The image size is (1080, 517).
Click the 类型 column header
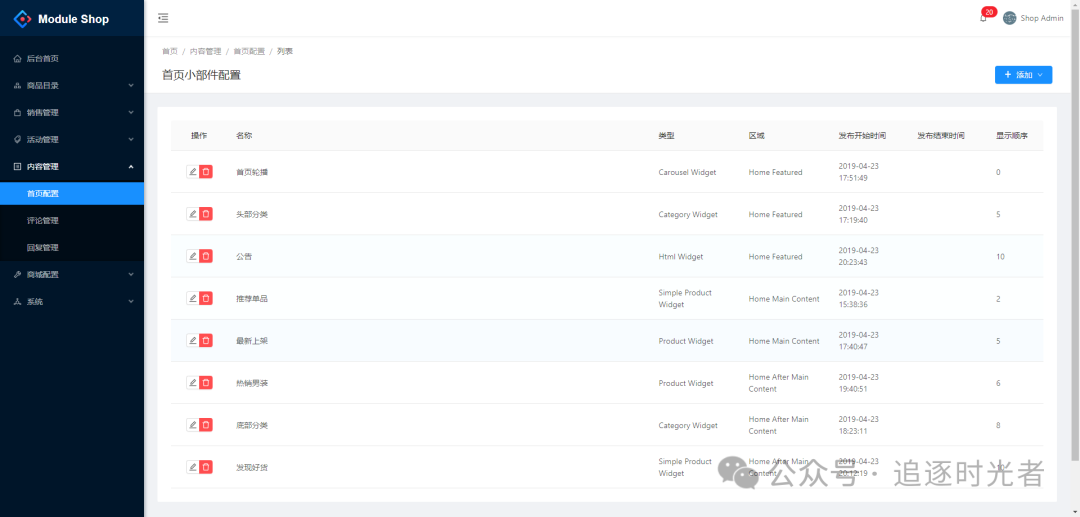[x=666, y=136]
